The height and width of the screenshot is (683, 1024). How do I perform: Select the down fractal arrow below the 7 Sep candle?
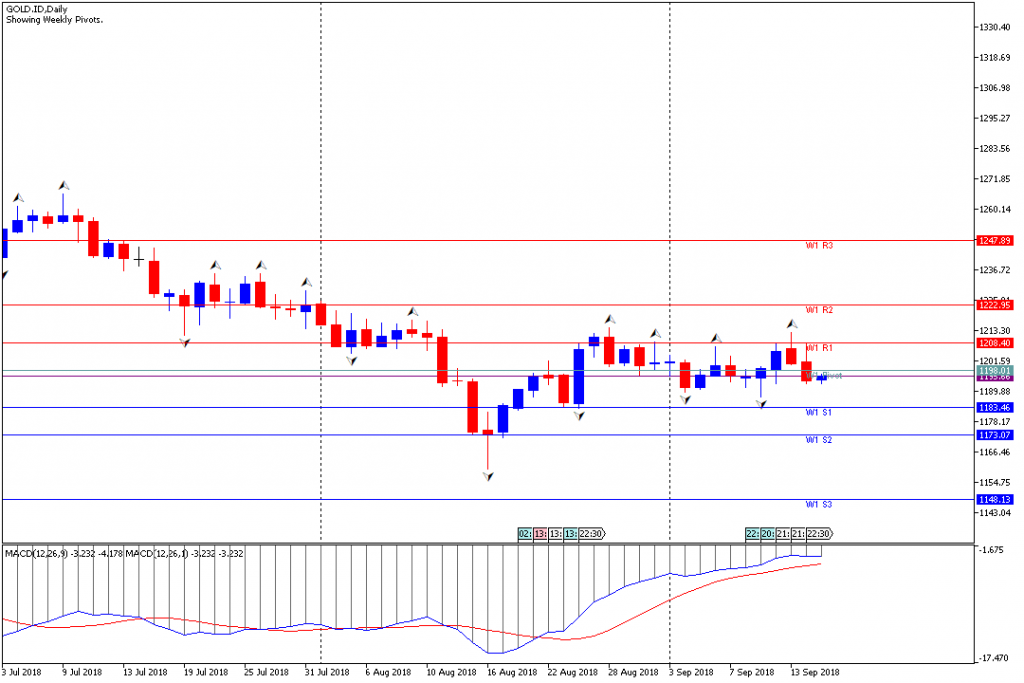pos(761,404)
